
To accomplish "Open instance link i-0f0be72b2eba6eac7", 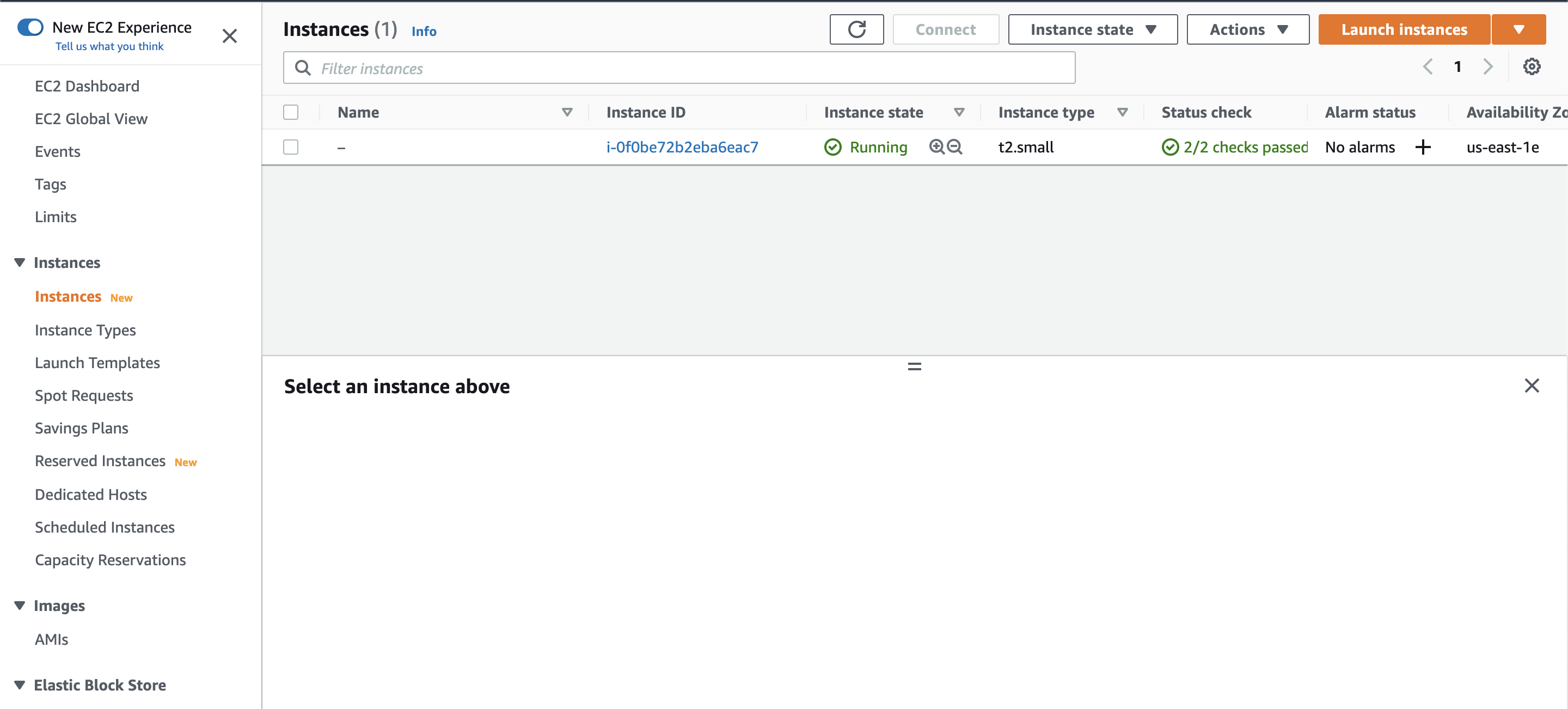I will [x=682, y=146].
